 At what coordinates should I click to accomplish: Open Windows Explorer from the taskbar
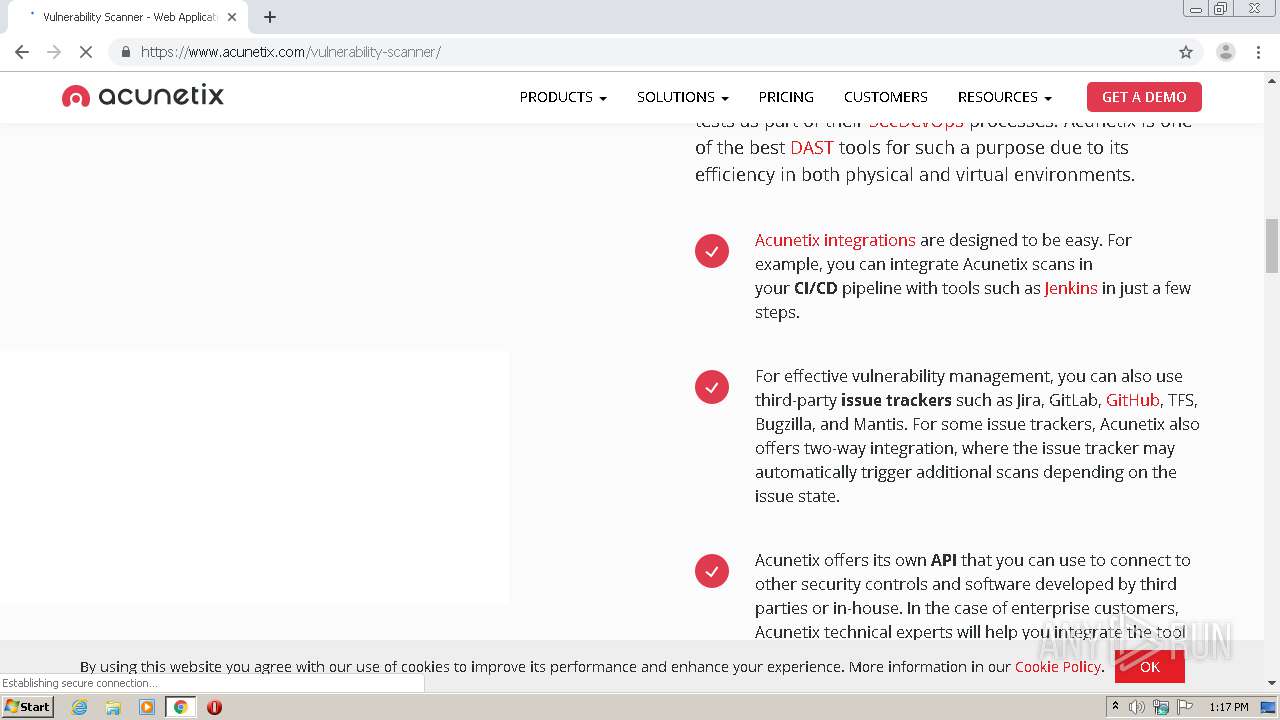click(x=113, y=707)
